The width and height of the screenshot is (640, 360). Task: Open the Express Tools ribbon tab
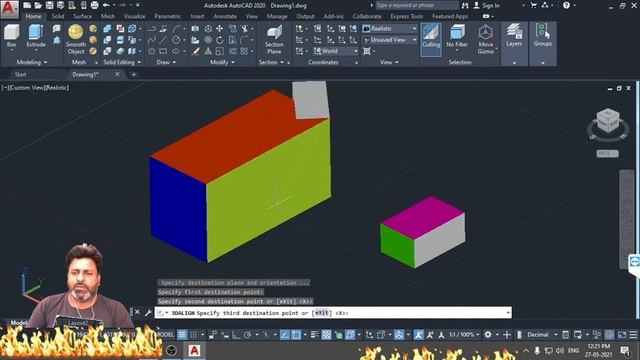pyautogui.click(x=407, y=16)
